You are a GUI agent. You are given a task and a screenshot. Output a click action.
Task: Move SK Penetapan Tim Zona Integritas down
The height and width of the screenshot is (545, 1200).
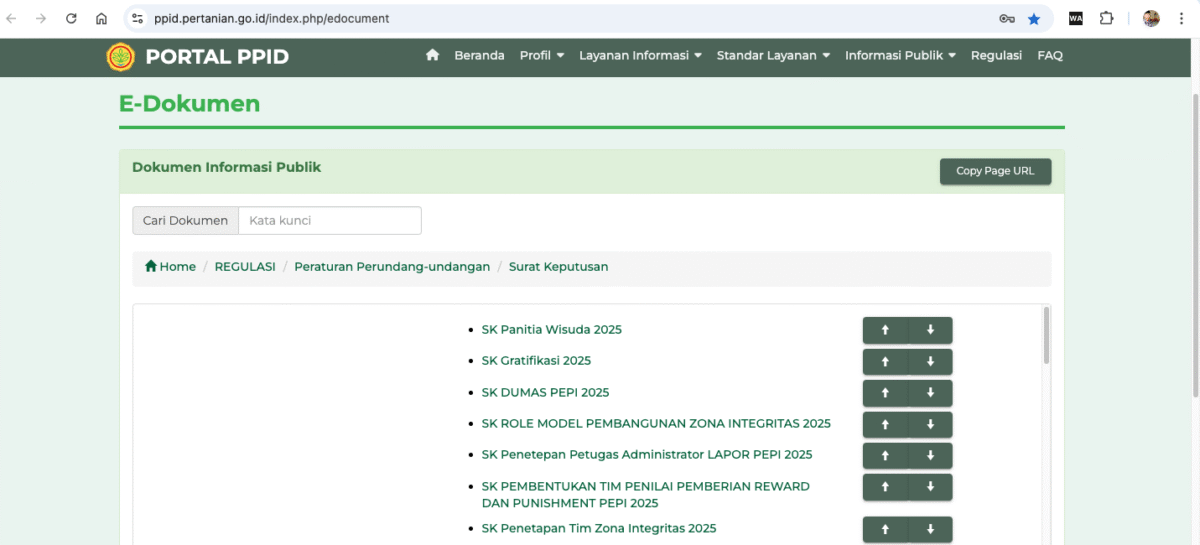point(930,529)
